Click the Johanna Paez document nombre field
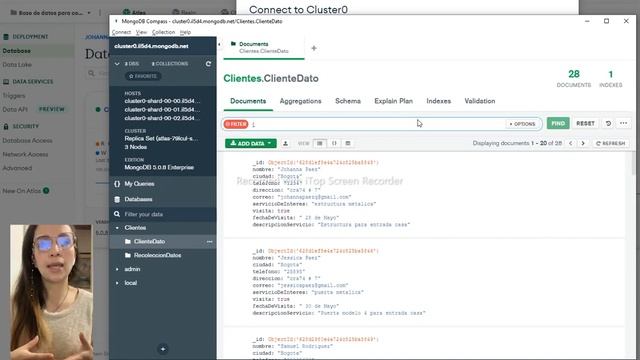640x360 pixels. click(x=287, y=169)
